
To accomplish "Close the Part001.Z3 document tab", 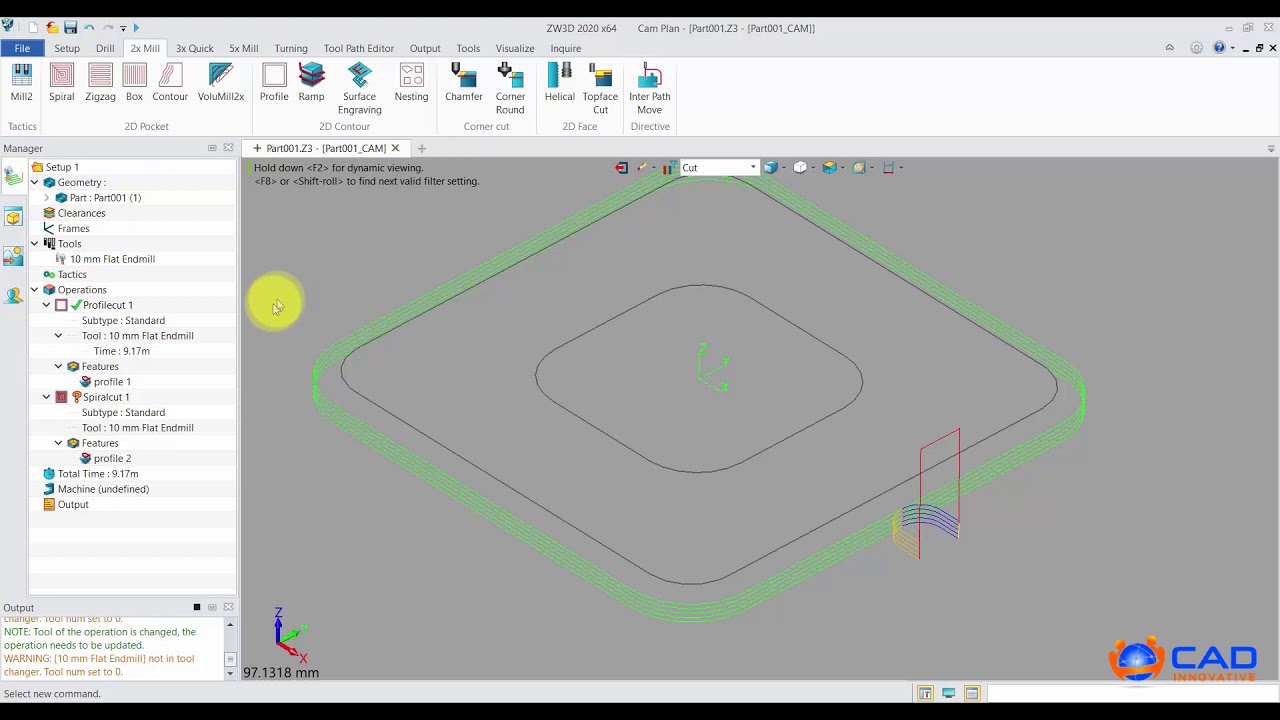I will point(395,148).
